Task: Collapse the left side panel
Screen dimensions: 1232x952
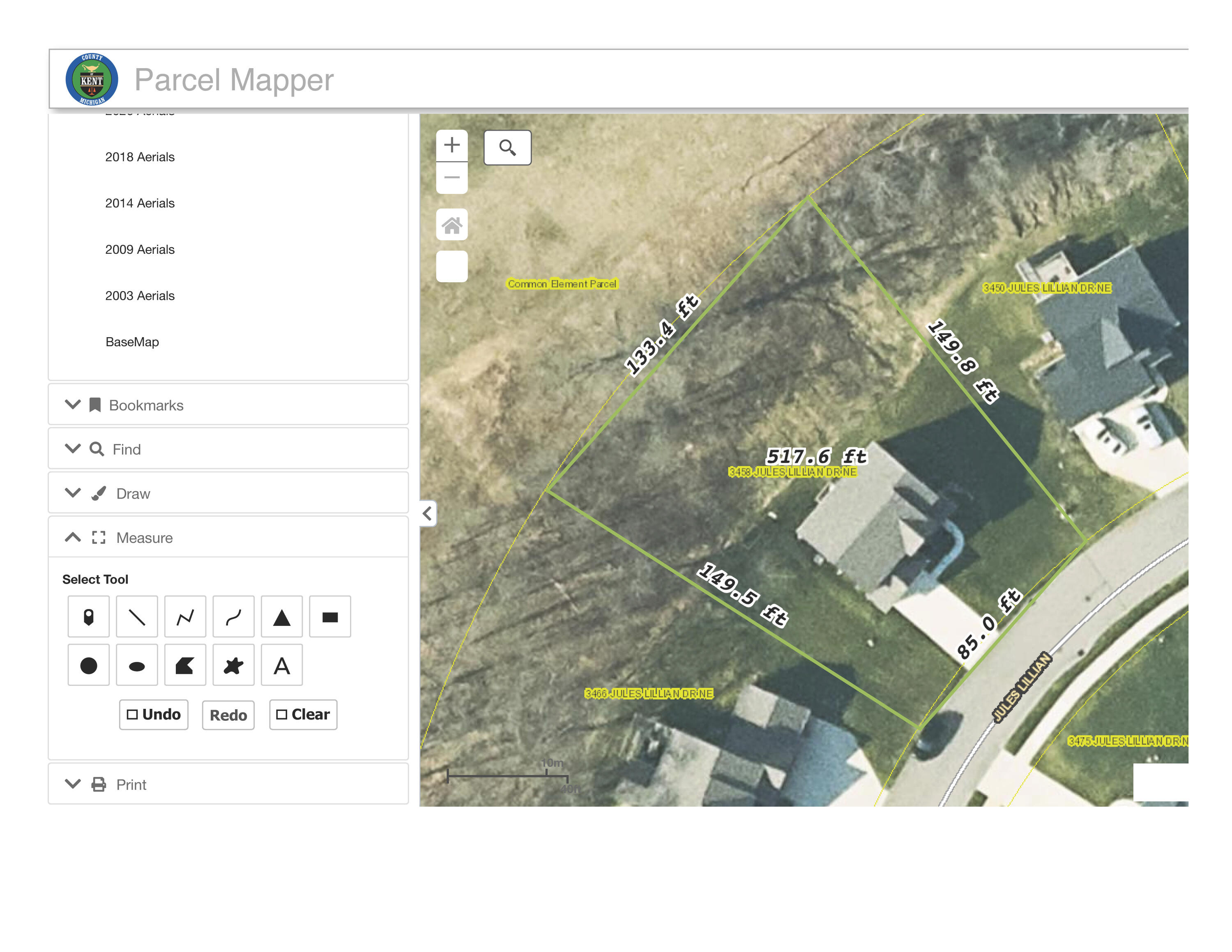Action: coord(428,513)
